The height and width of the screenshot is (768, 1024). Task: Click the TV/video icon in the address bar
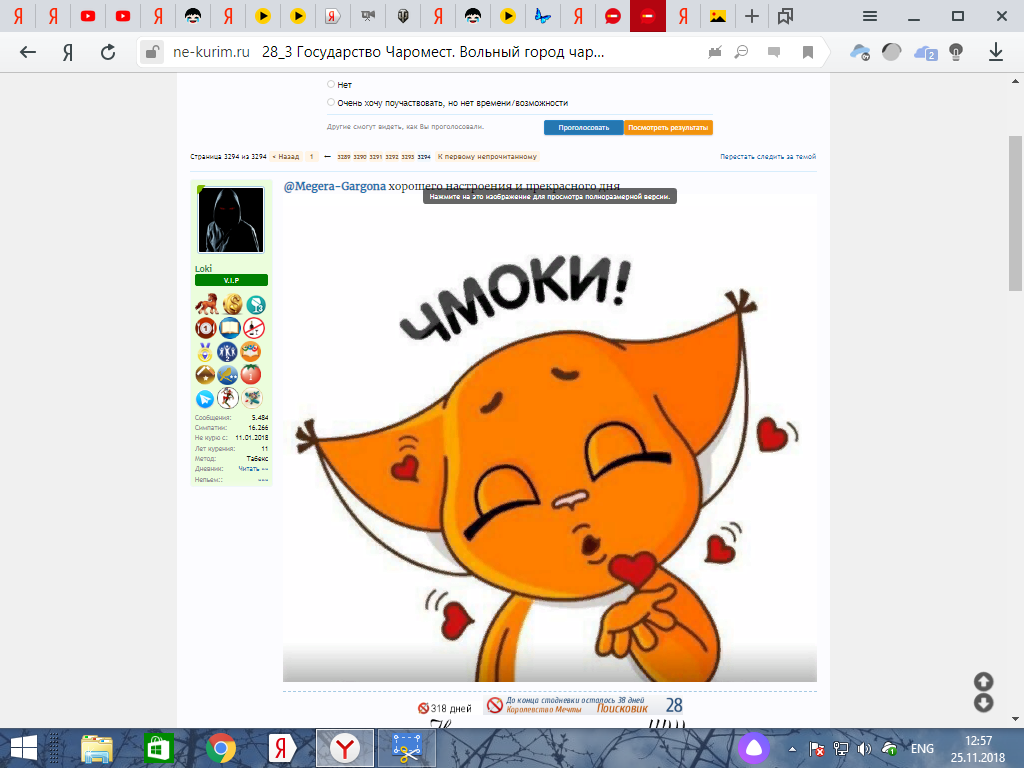pyautogui.click(x=715, y=52)
